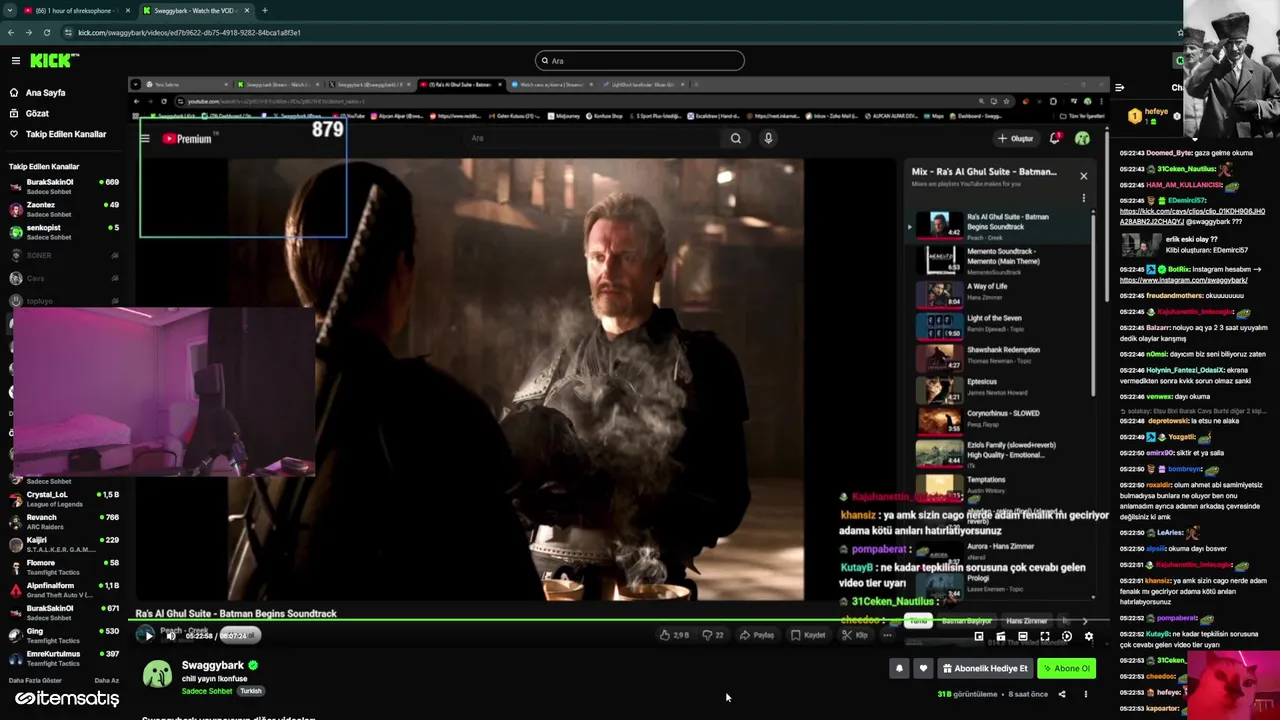Open Revanch ARC Raiders channel
This screenshot has width=1280, height=720.
65,521
